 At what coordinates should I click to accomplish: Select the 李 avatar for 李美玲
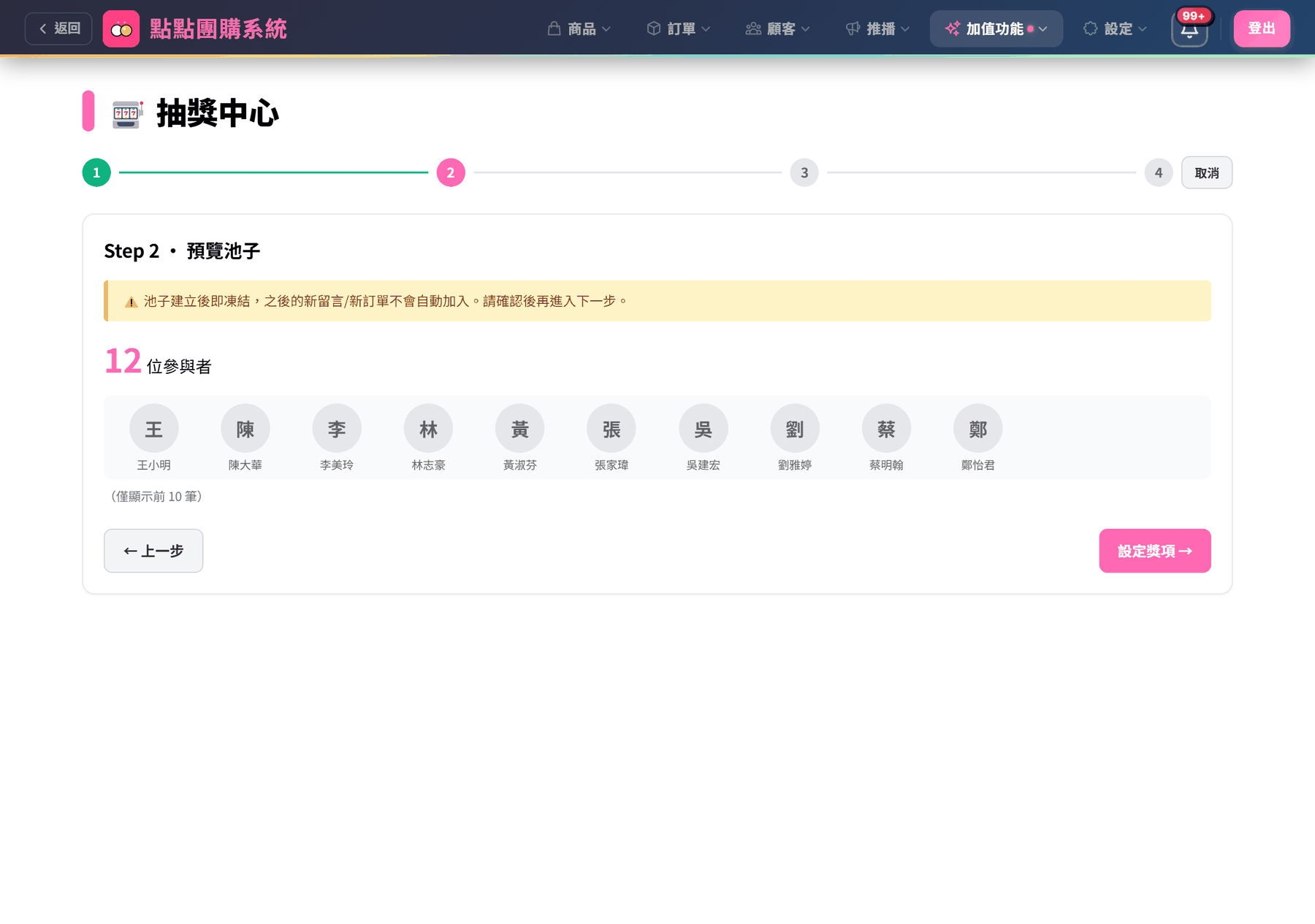(x=337, y=429)
